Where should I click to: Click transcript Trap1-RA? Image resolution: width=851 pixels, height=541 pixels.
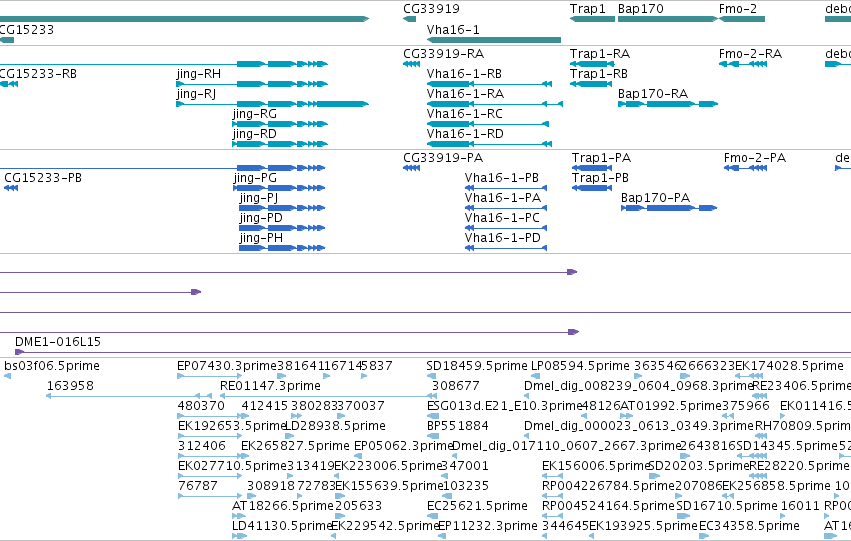(x=591, y=64)
